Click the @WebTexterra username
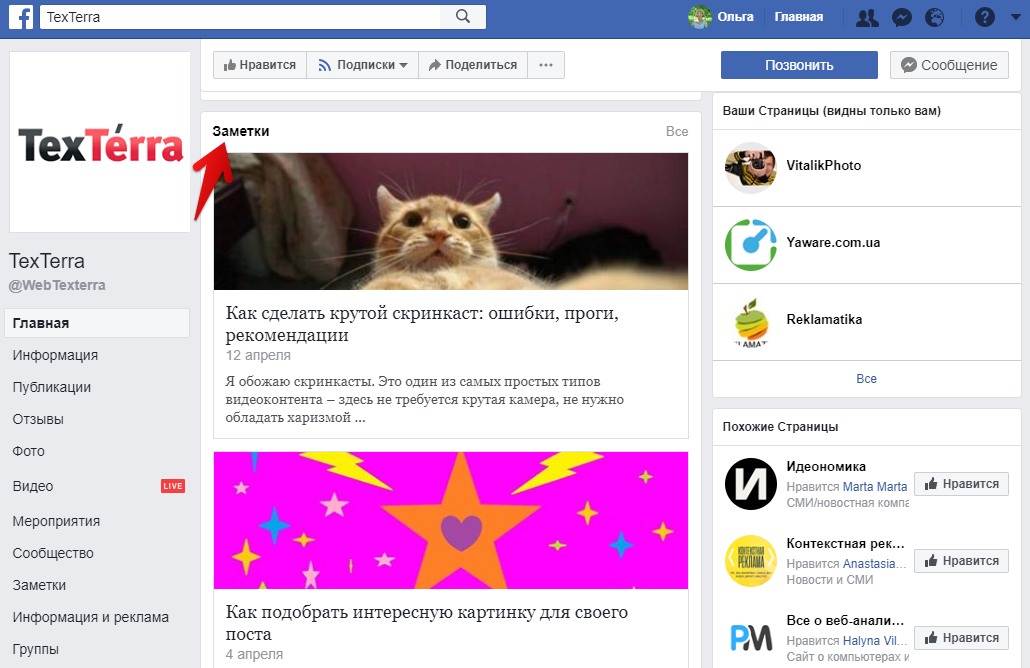 coord(57,286)
